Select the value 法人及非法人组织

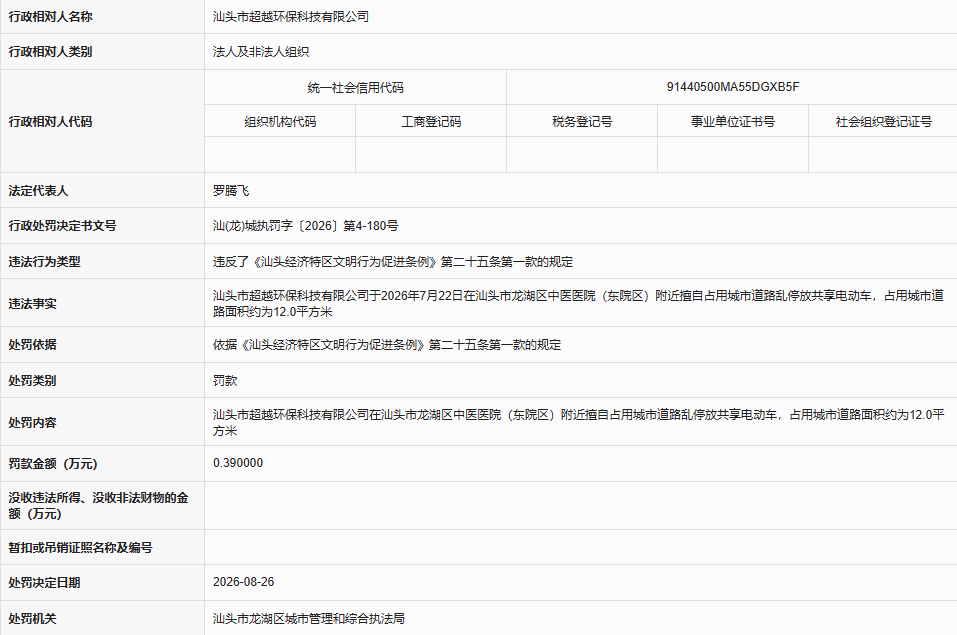[261, 51]
